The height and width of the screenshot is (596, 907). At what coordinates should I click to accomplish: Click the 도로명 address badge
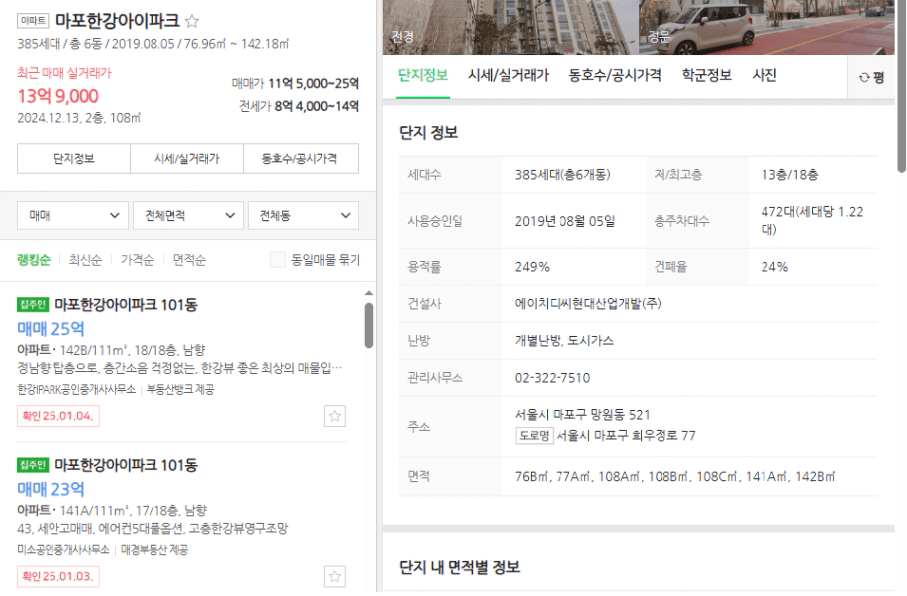534,435
